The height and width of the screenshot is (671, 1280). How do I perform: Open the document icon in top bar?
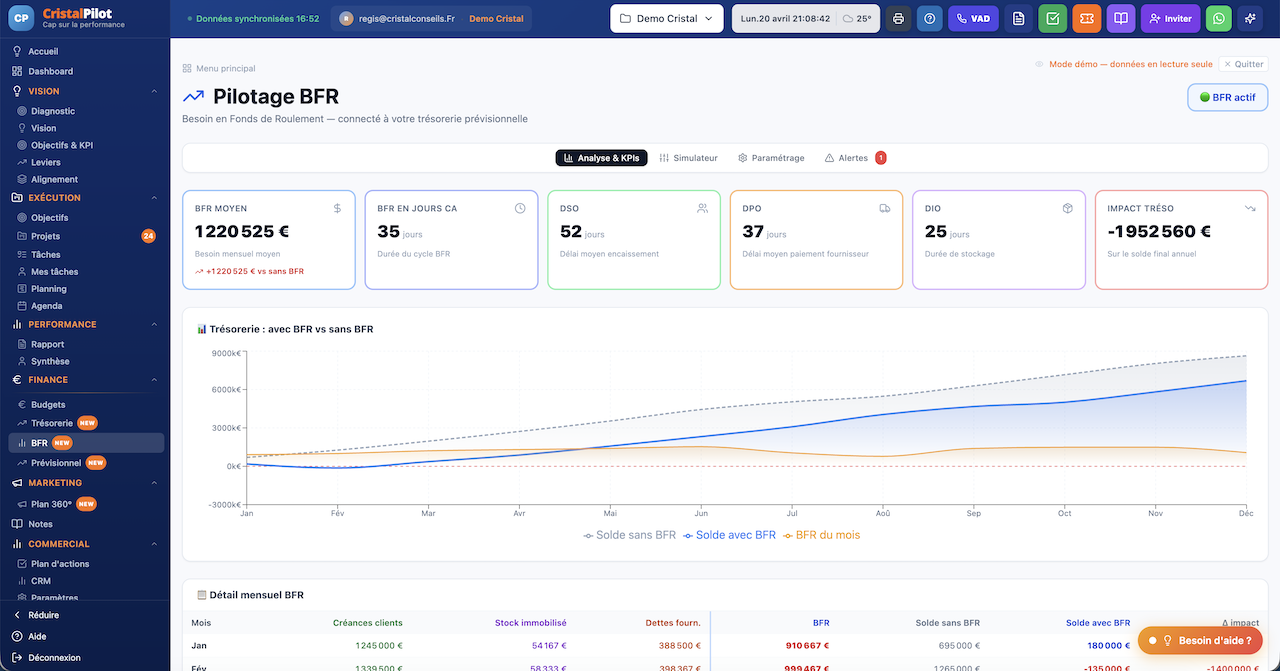tap(1018, 18)
